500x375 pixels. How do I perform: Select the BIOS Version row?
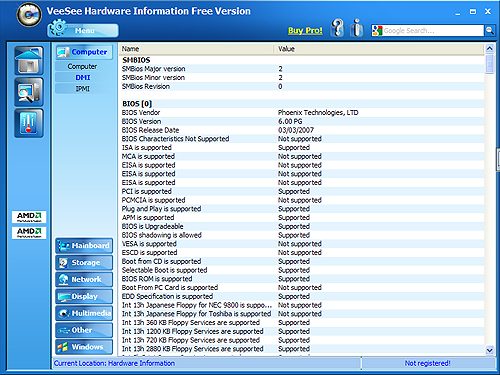(x=302, y=121)
